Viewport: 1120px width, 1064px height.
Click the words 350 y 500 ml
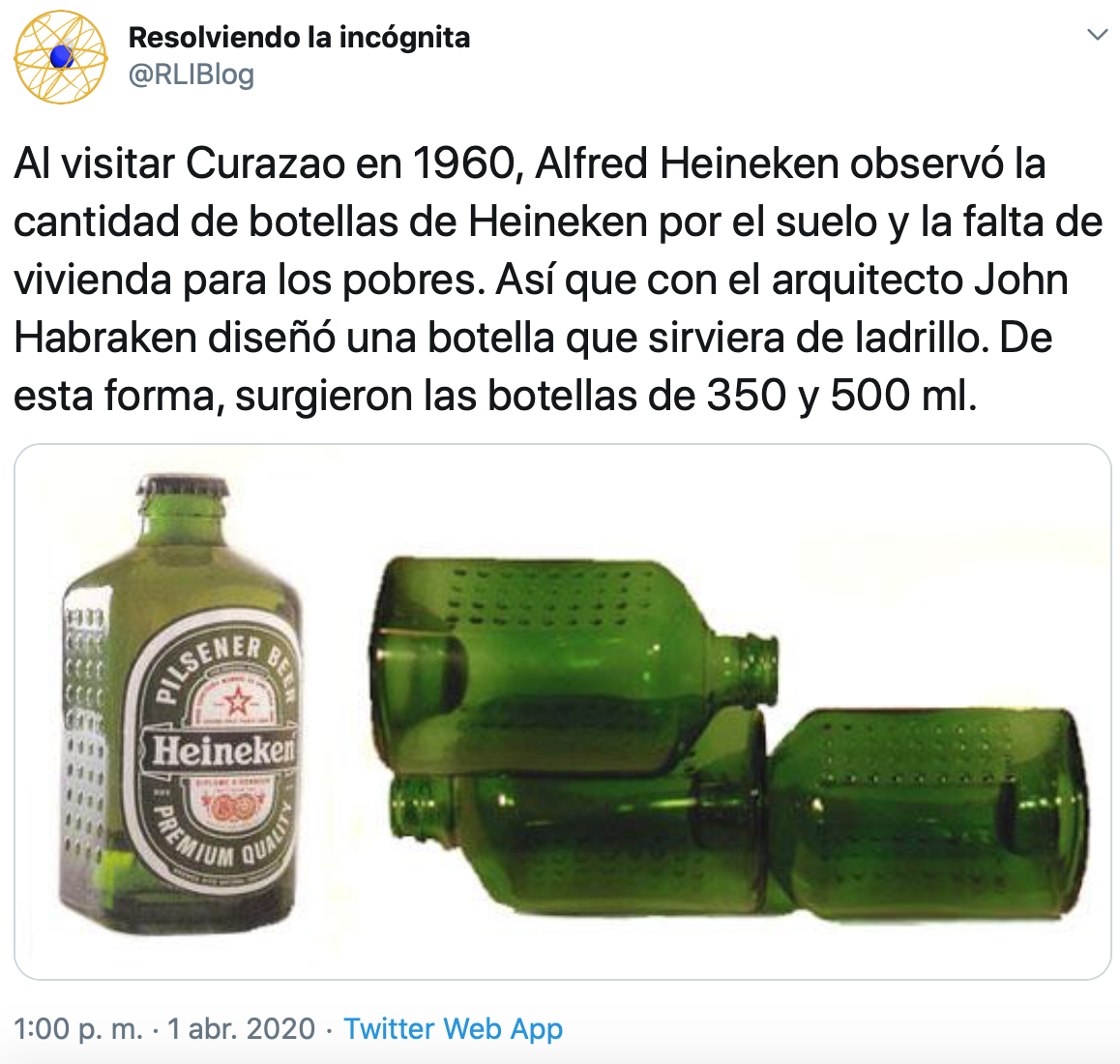point(840,395)
